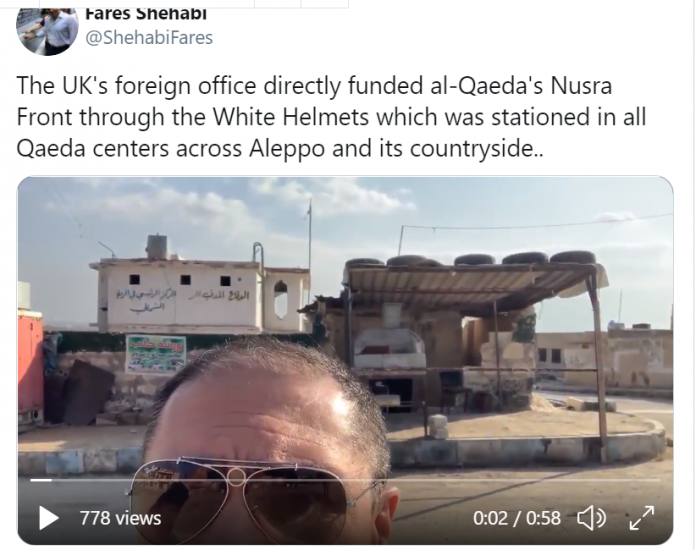Click the video progress bar midpoint
Screen dimensions: 696x550
[345, 480]
